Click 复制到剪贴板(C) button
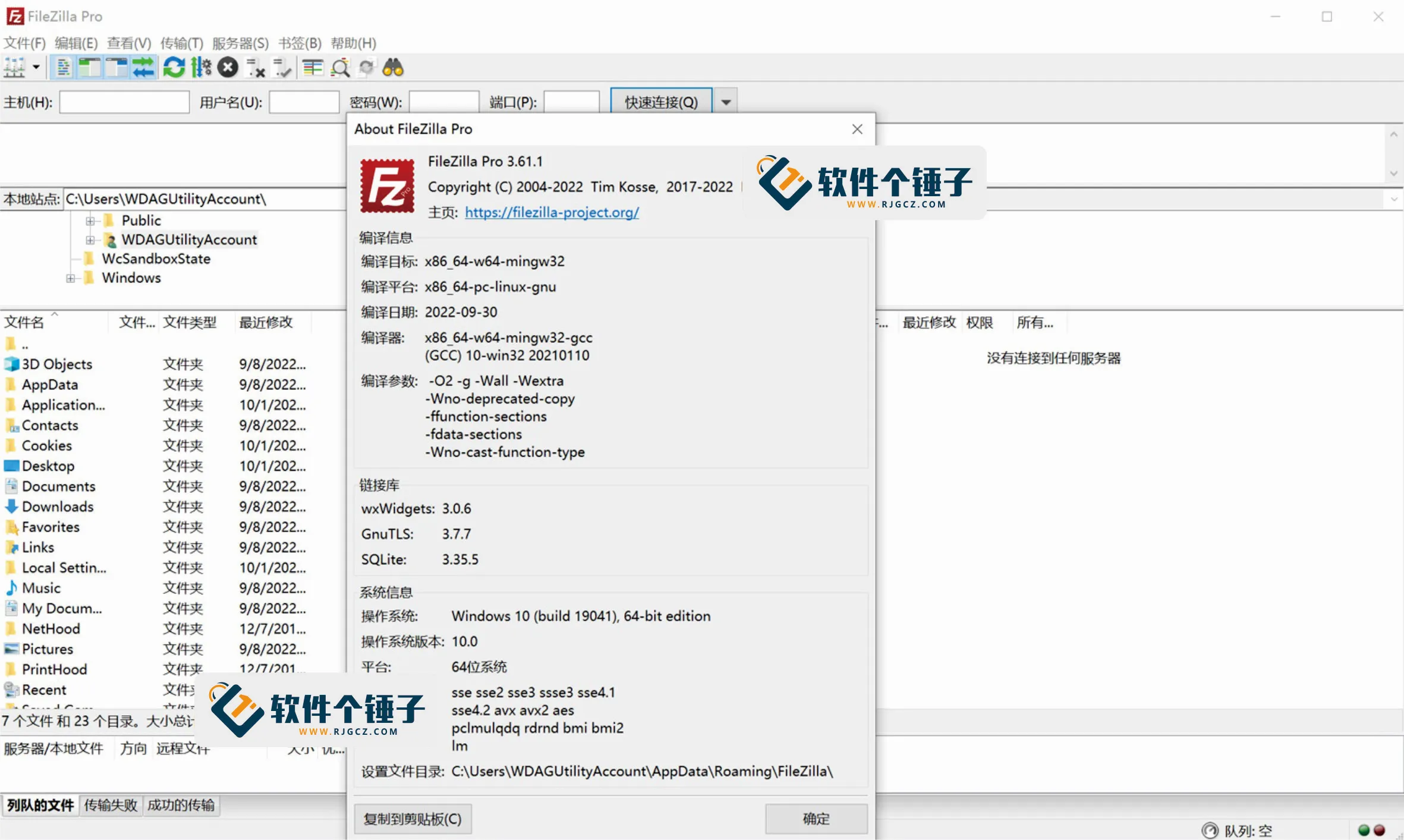This screenshot has height=840, width=1404. coord(413,819)
